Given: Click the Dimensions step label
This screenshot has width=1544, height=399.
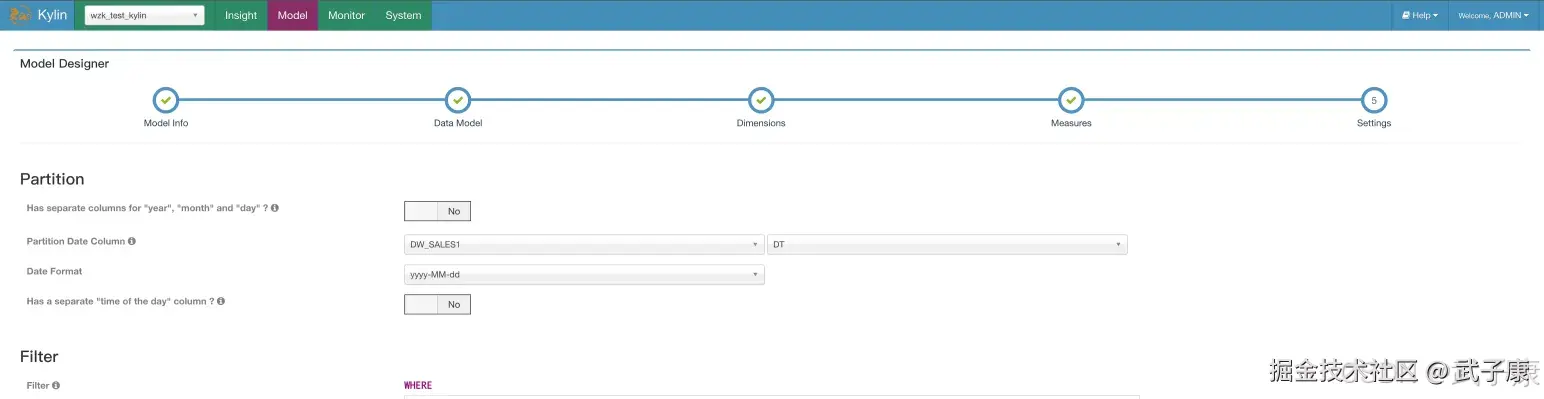Looking at the screenshot, I should (761, 123).
